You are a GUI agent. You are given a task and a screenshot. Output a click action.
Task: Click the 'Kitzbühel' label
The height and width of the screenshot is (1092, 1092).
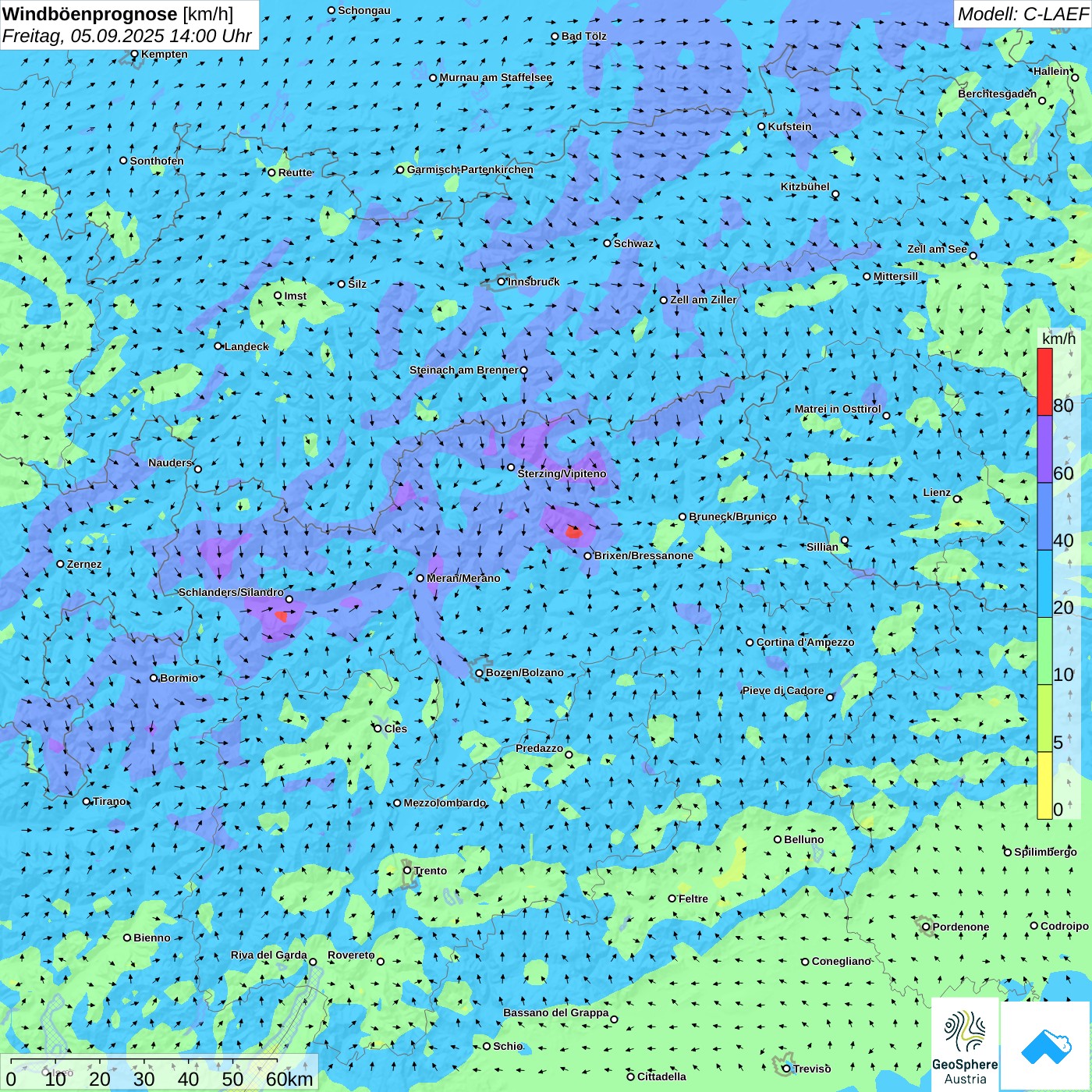805,186
